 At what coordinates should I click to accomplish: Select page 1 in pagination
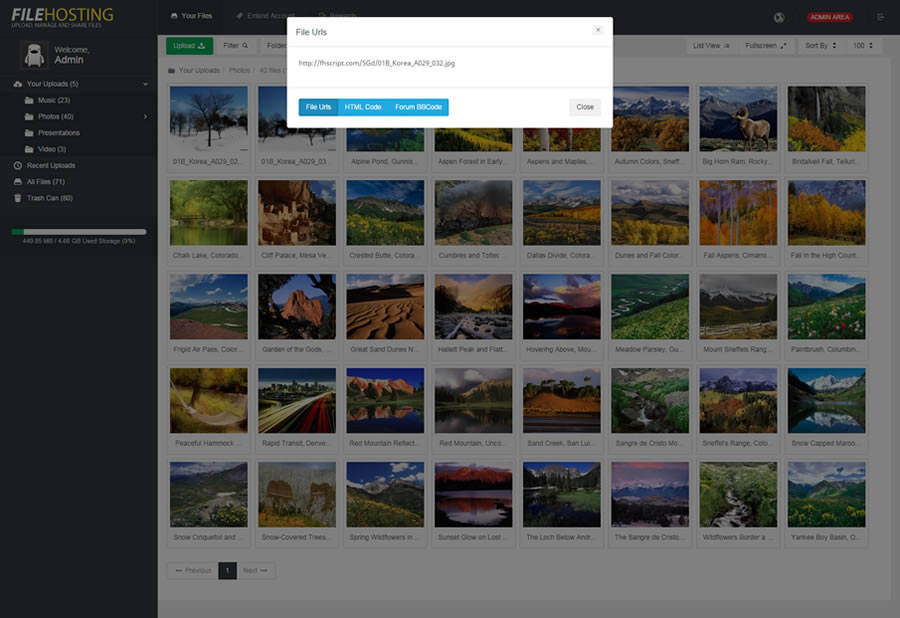[227, 570]
